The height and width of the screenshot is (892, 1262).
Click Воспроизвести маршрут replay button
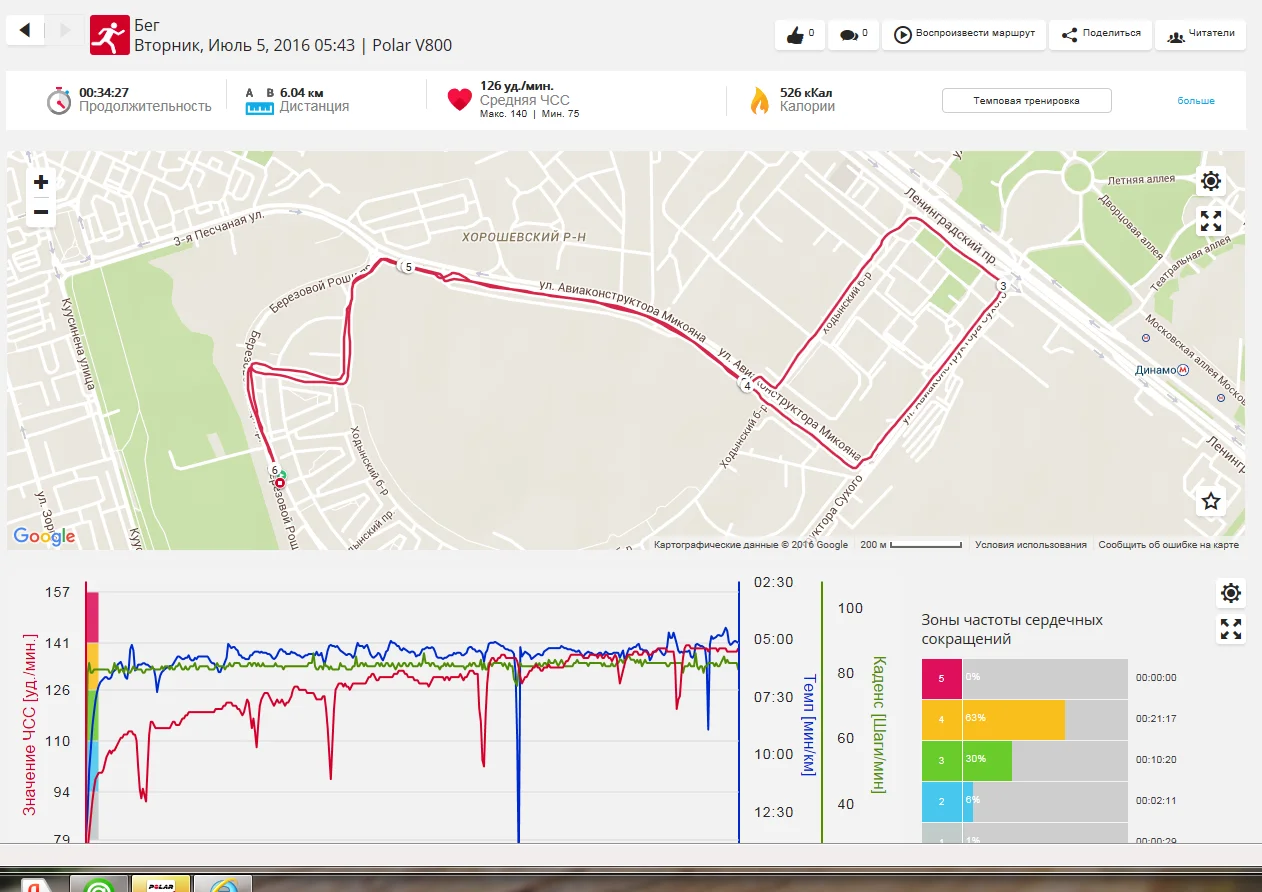965,34
